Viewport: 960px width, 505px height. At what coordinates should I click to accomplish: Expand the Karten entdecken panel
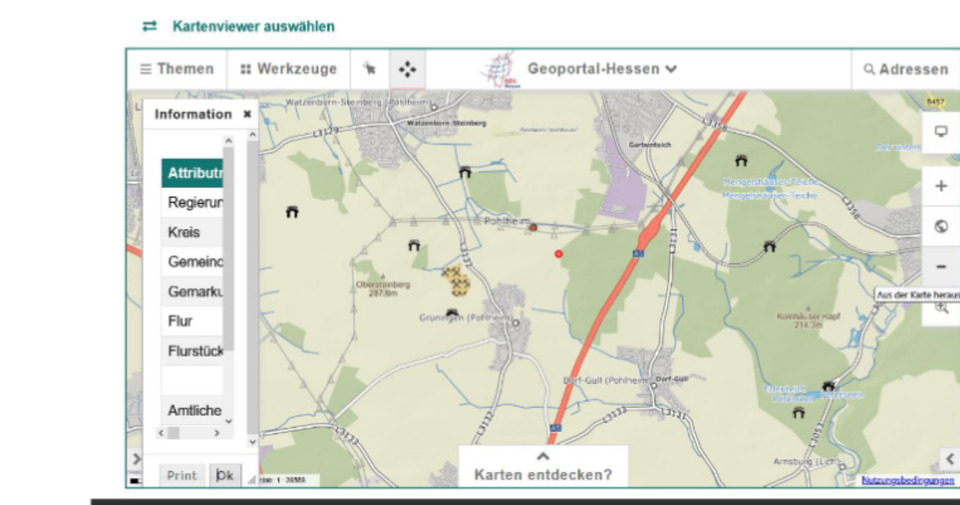pos(543,467)
